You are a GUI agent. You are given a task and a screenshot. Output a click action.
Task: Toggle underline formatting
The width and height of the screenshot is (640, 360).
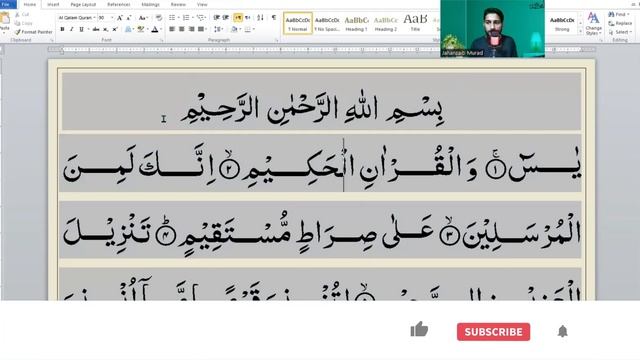tap(81, 29)
